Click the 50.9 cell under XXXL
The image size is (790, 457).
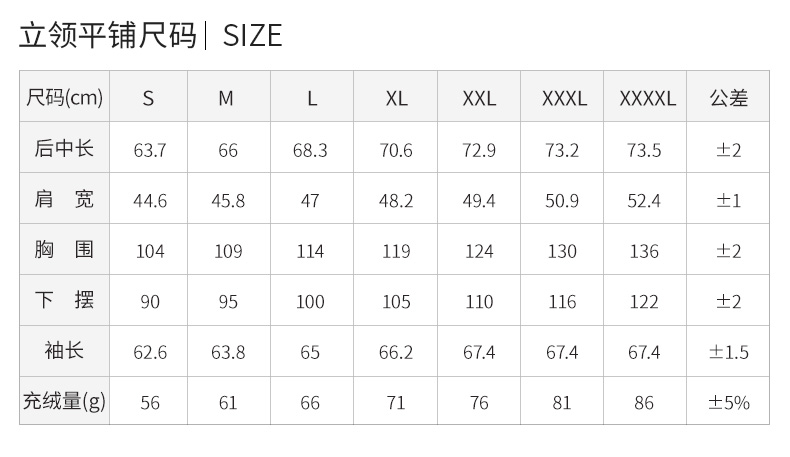(x=562, y=201)
